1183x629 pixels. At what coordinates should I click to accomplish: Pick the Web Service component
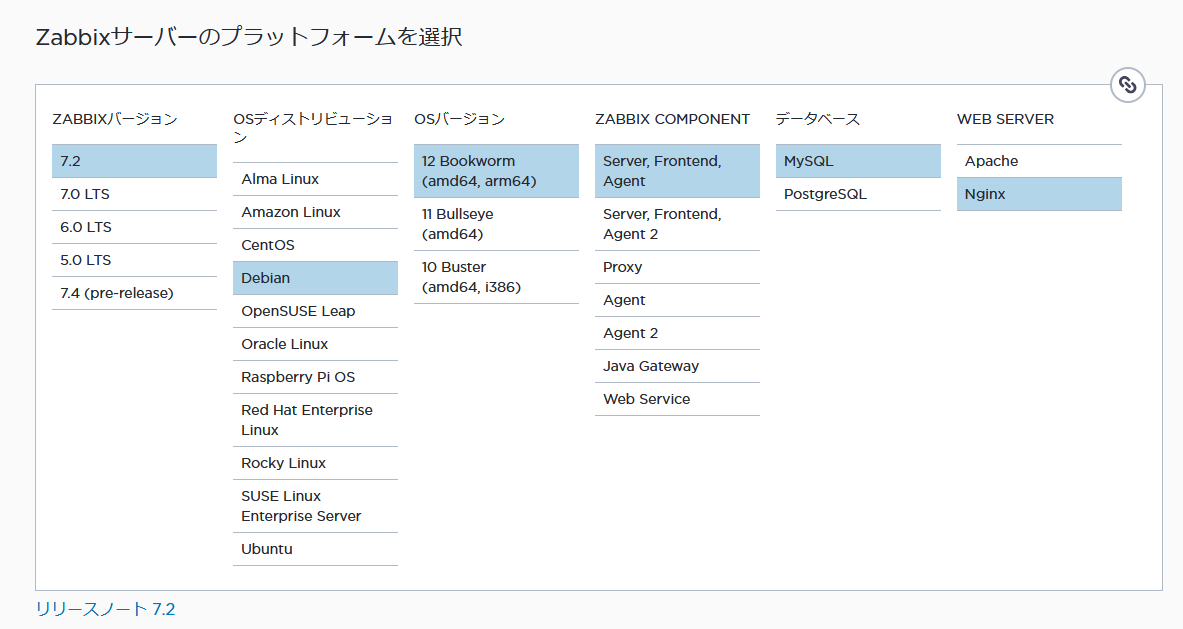(x=677, y=399)
